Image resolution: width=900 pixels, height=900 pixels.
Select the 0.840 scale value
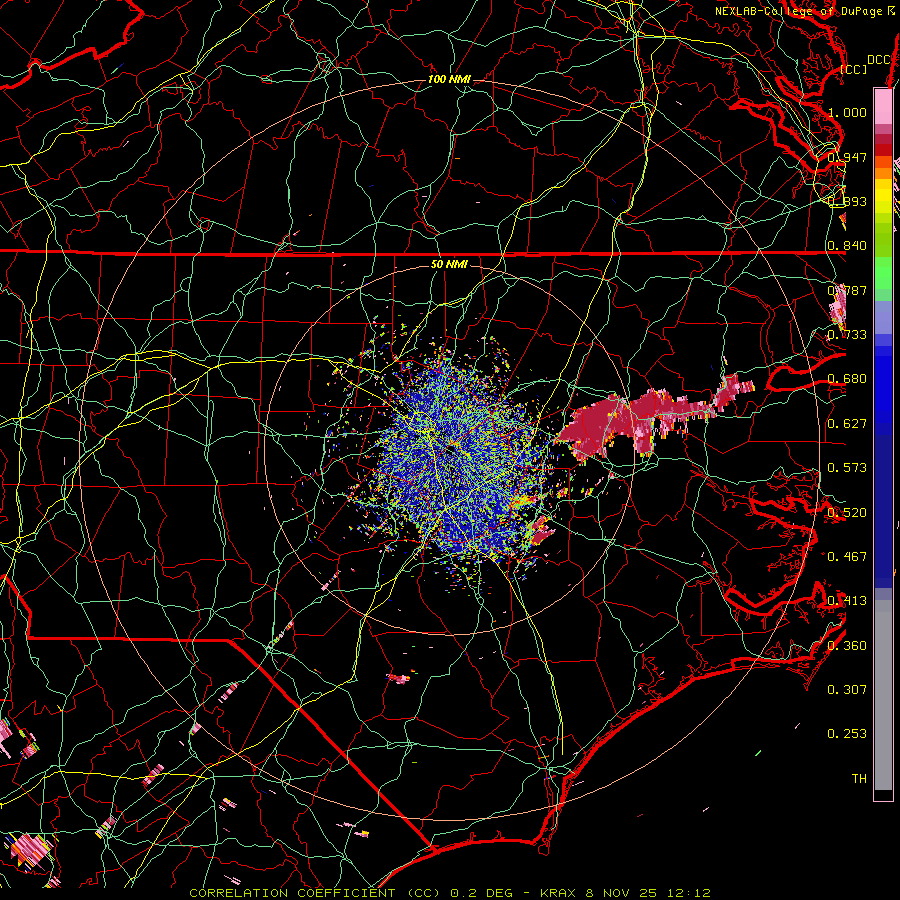[847, 246]
